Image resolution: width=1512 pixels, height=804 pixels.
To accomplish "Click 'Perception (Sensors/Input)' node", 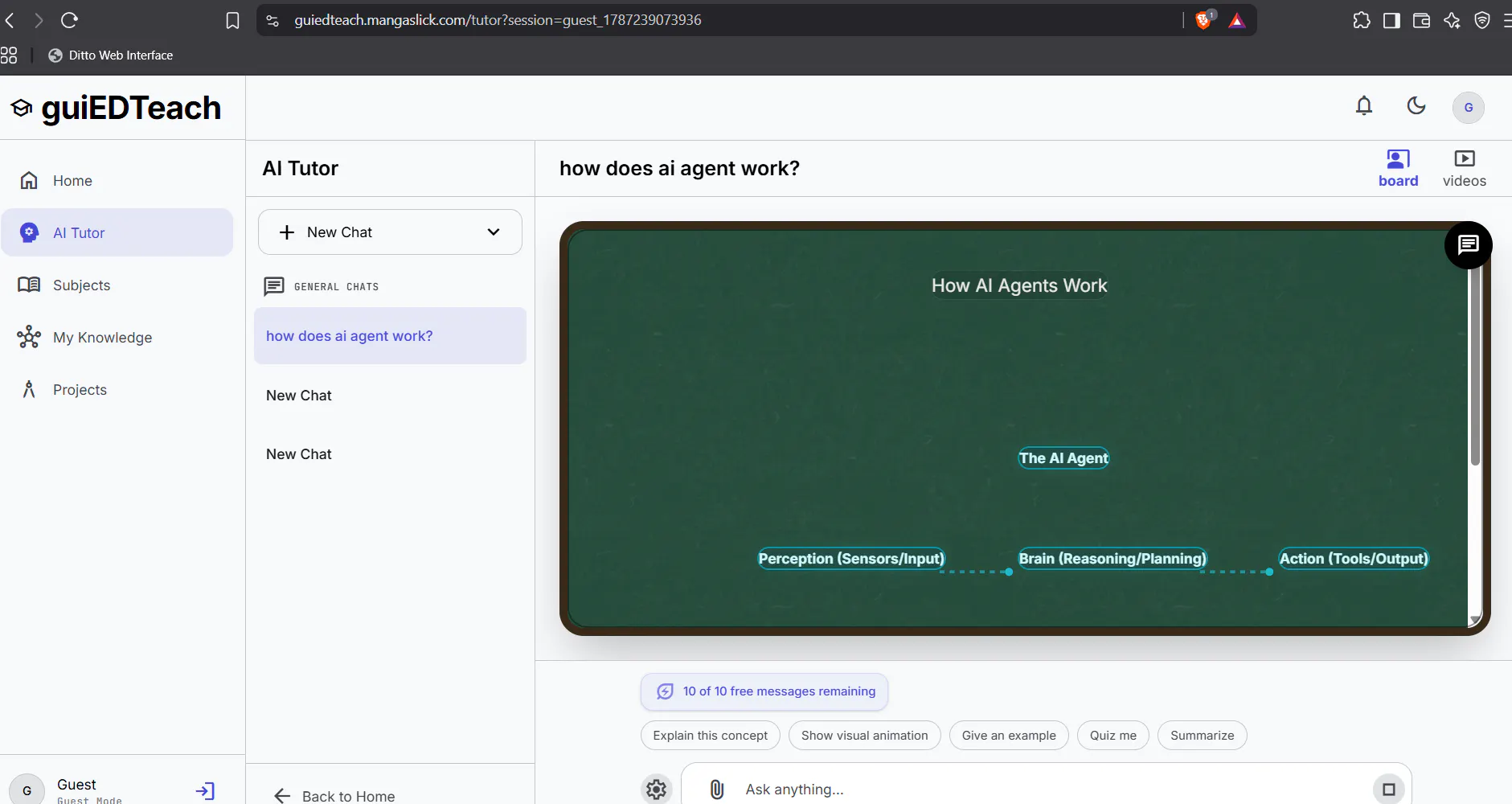I will click(x=851, y=559).
